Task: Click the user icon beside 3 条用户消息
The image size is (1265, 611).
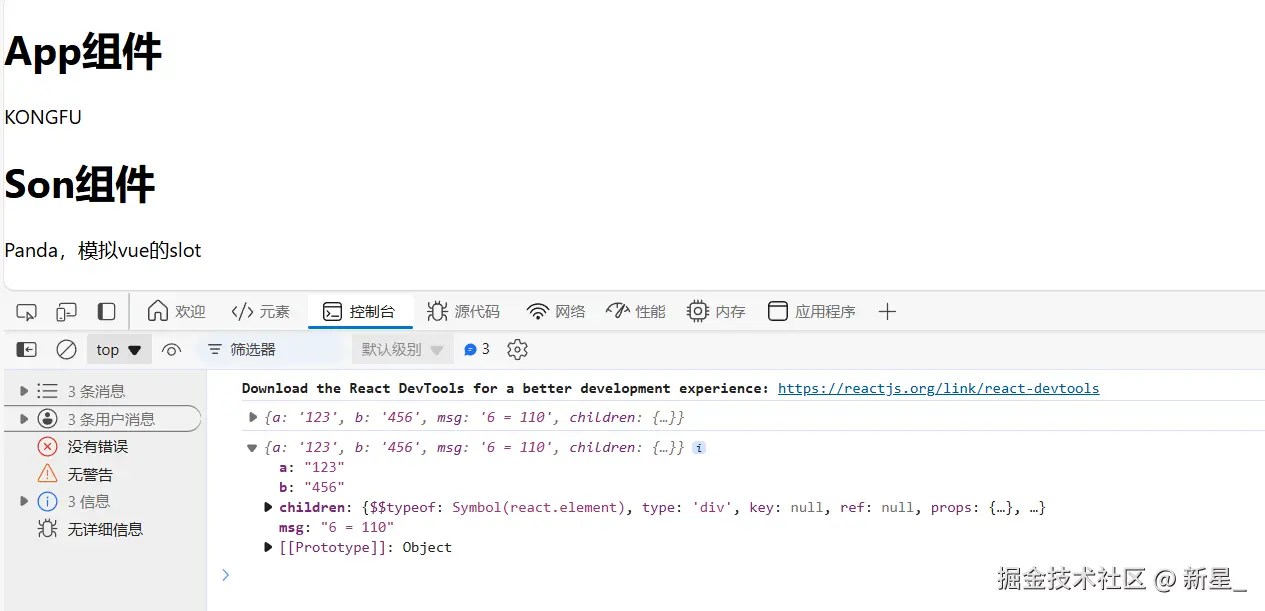Action: [47, 419]
